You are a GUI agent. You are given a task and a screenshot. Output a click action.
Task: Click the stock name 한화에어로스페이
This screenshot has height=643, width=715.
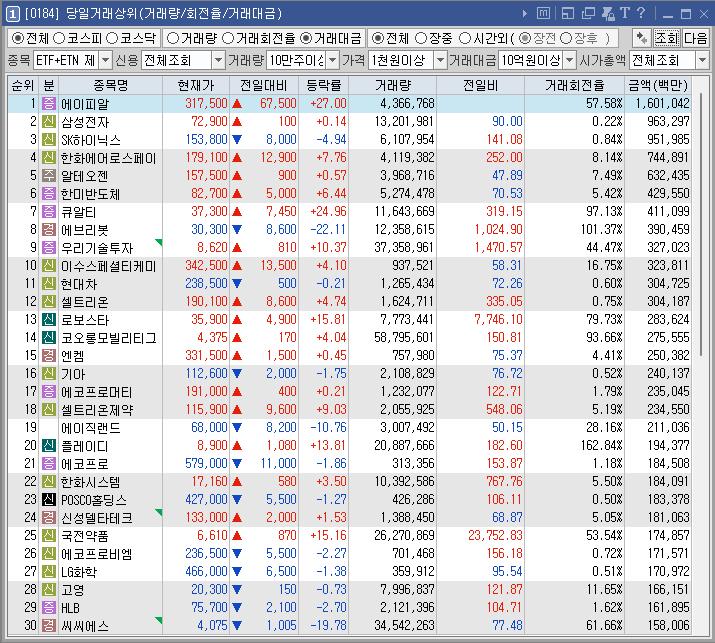(108, 158)
